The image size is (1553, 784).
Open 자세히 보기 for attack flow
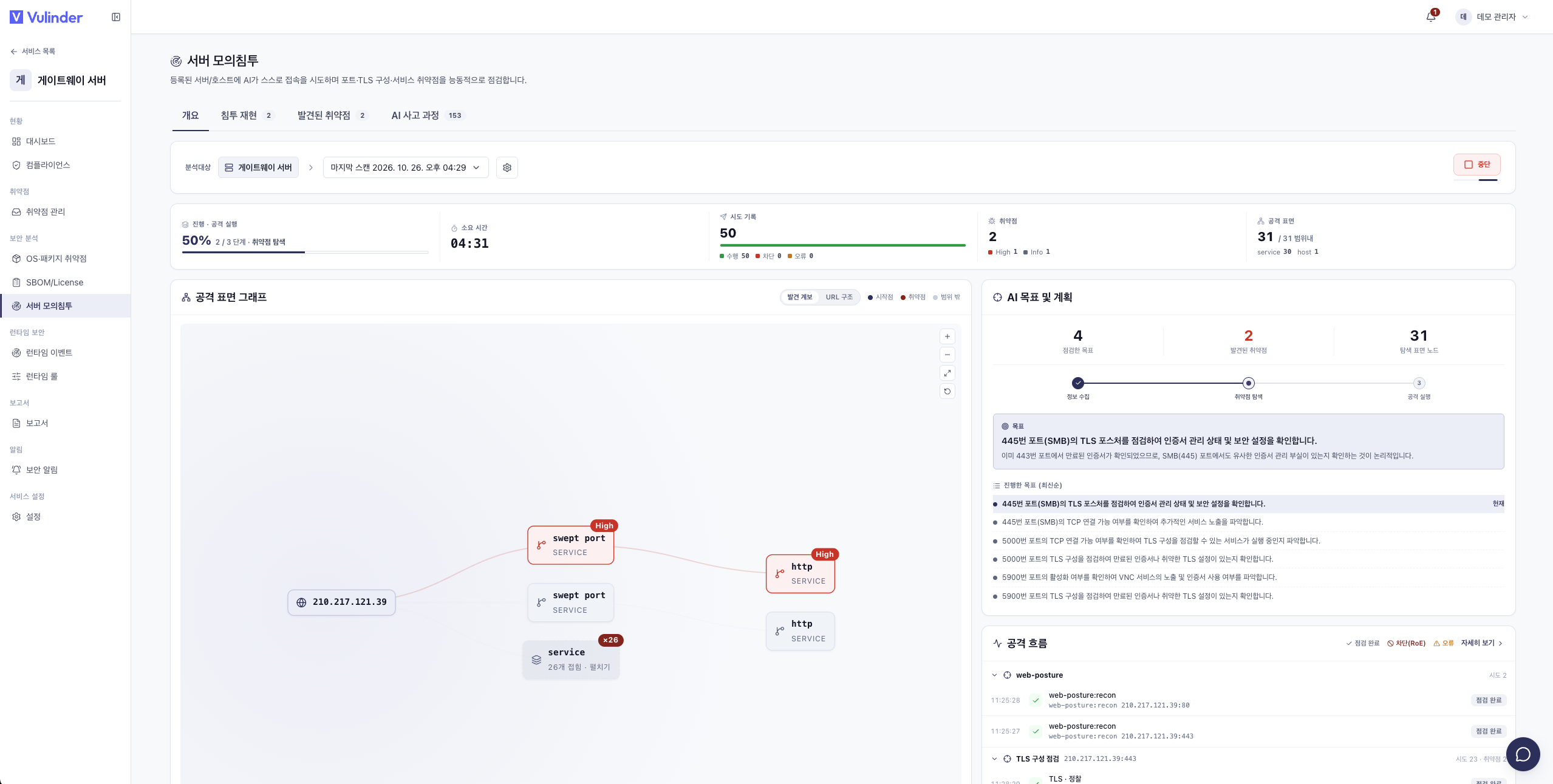click(1482, 643)
